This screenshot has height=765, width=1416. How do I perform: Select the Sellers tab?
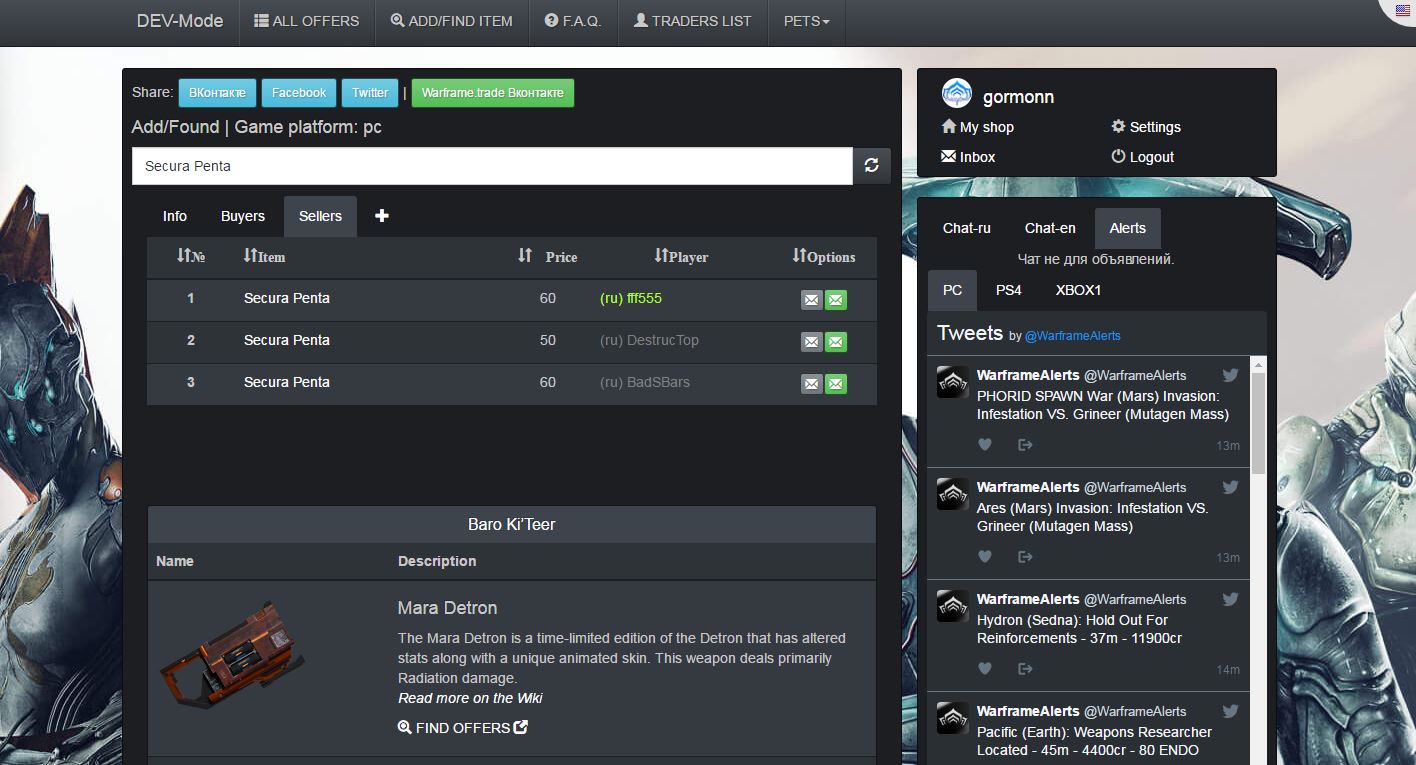click(x=320, y=216)
